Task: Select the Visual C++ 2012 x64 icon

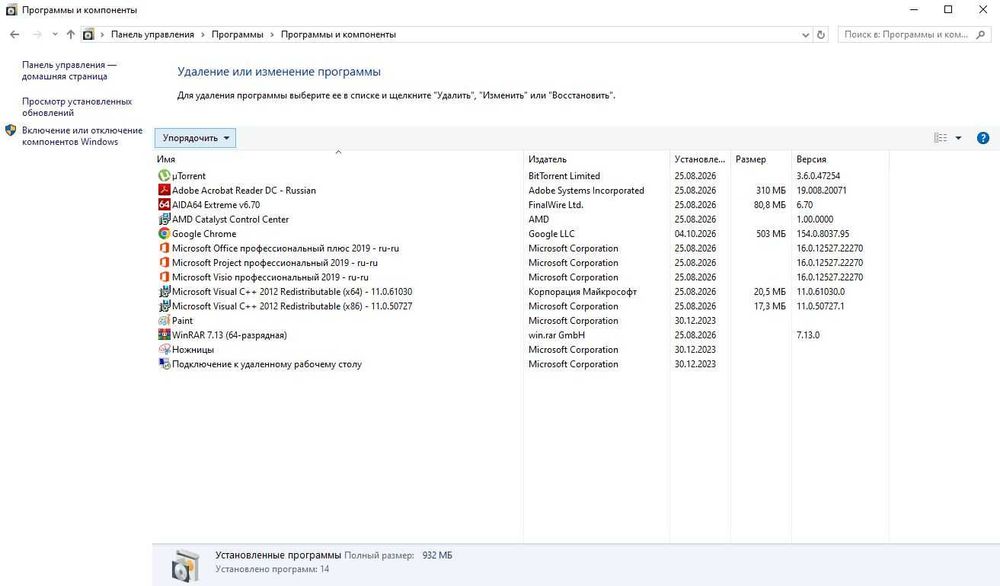Action: coord(164,291)
